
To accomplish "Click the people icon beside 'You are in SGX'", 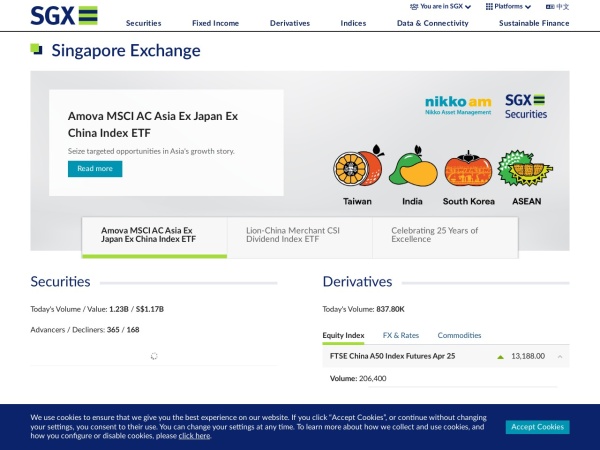I will [x=414, y=7].
